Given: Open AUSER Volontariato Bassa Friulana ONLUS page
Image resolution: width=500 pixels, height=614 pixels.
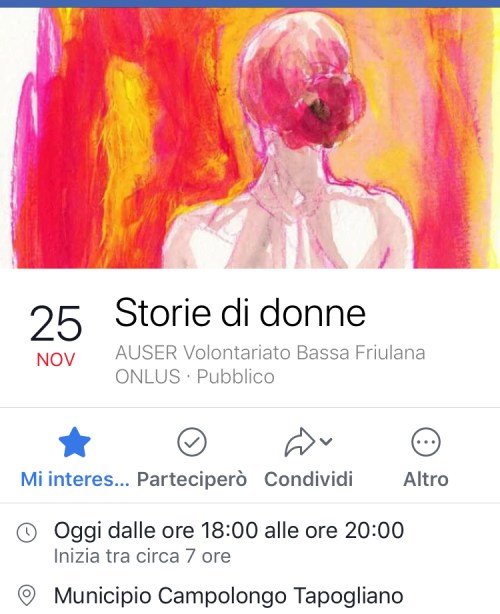Looking at the screenshot, I should tap(270, 365).
